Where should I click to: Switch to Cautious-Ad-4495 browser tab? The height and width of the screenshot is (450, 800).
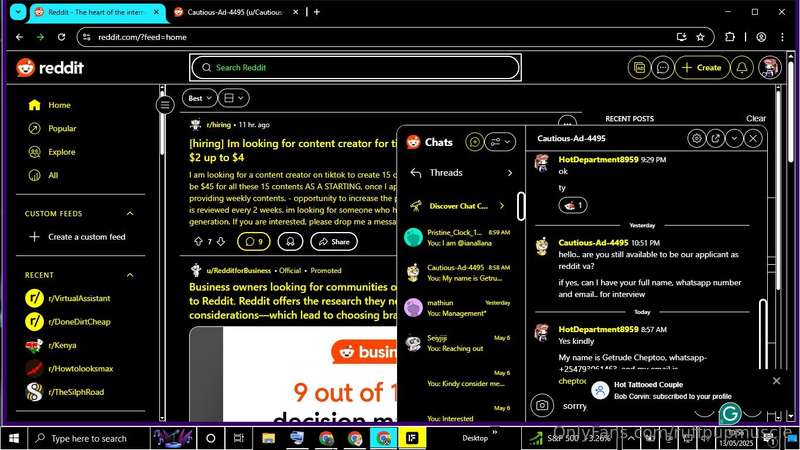236,12
